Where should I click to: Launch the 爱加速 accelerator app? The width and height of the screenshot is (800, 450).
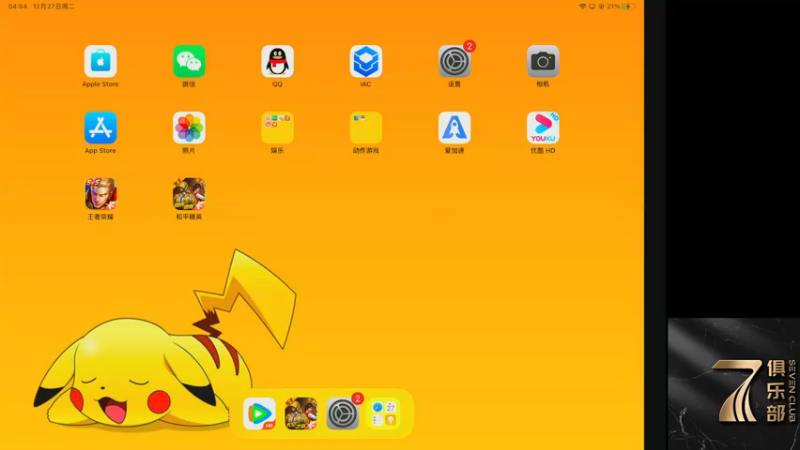pyautogui.click(x=454, y=128)
